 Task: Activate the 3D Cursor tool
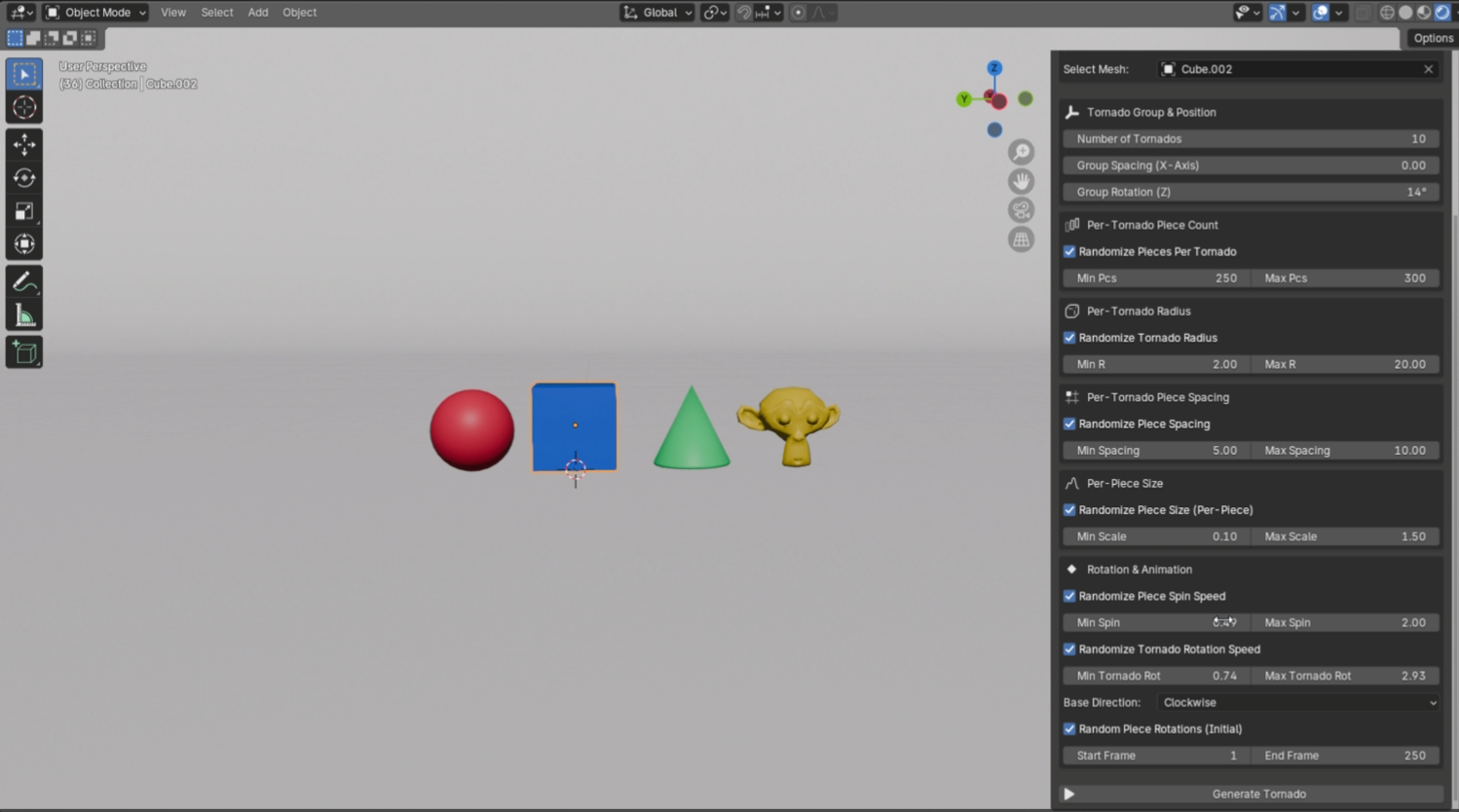pyautogui.click(x=24, y=108)
